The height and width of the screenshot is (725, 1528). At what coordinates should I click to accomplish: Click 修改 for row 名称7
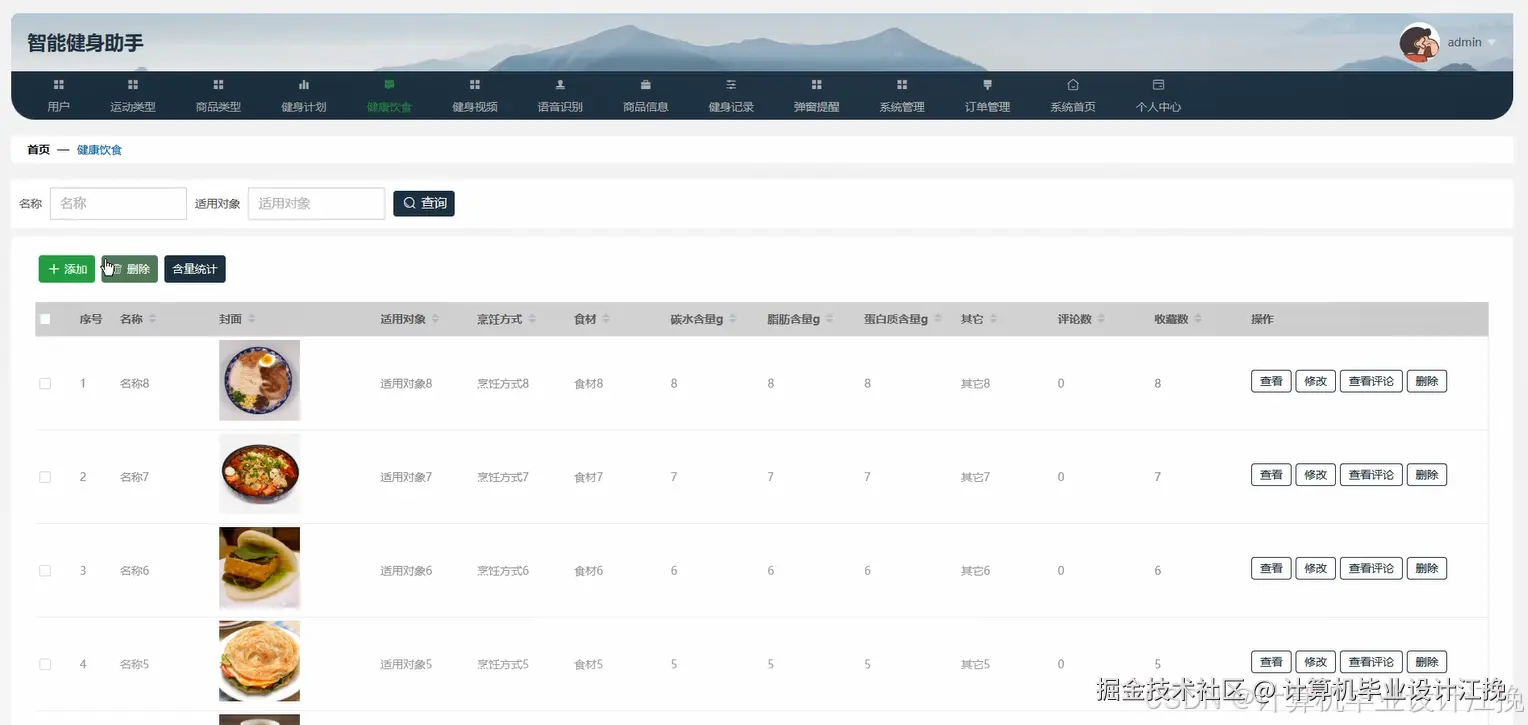(1315, 475)
